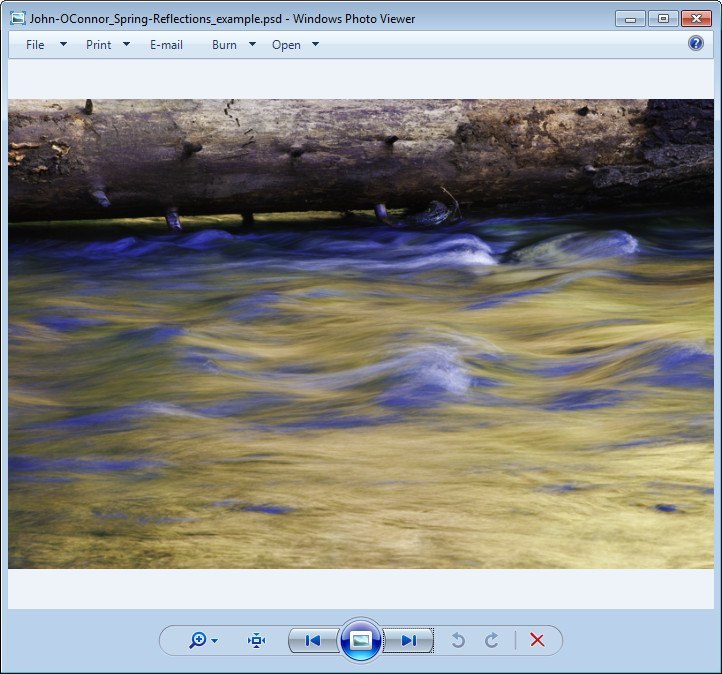
Task: Maximize the Windows Photo Viewer window
Action: pos(663,19)
